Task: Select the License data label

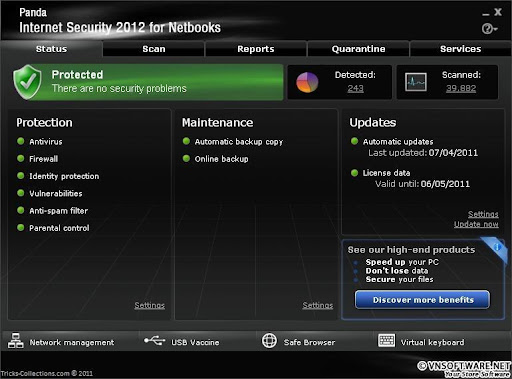Action: pyautogui.click(x=386, y=173)
